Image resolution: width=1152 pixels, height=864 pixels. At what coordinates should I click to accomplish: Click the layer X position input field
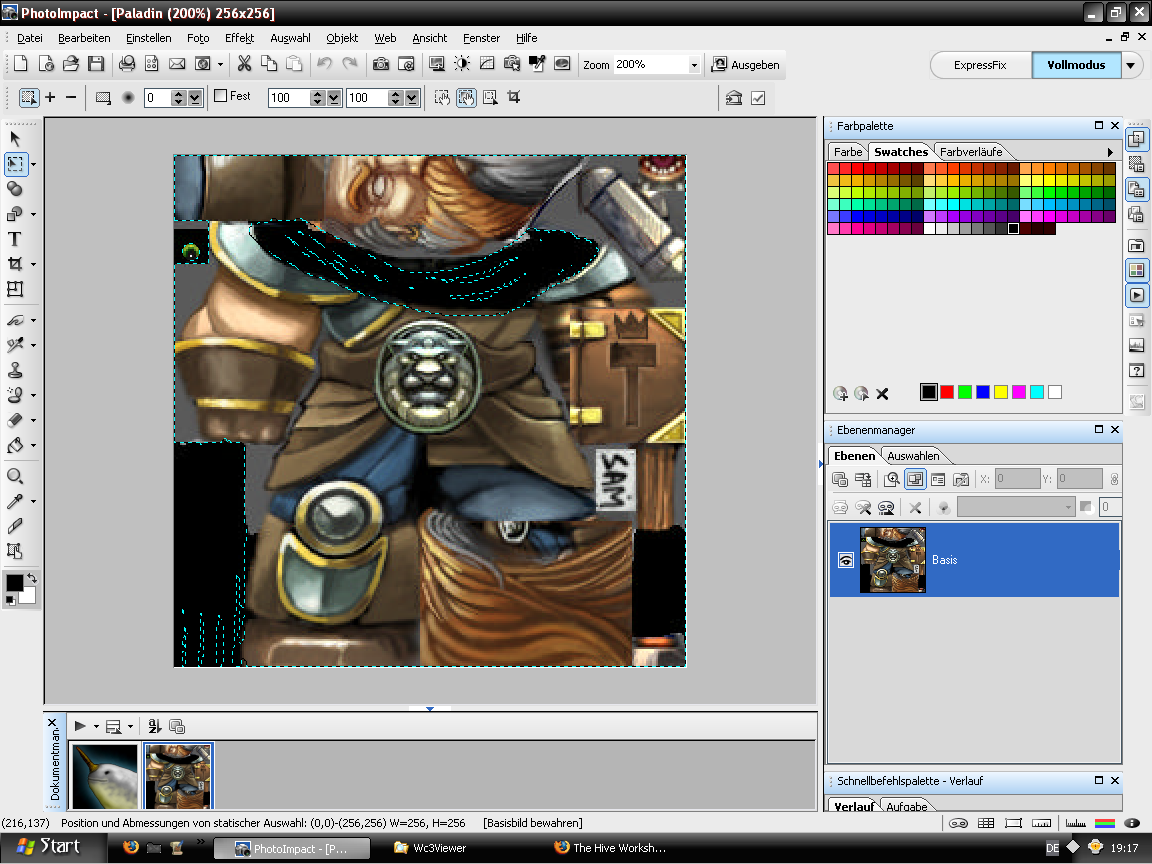[1016, 479]
